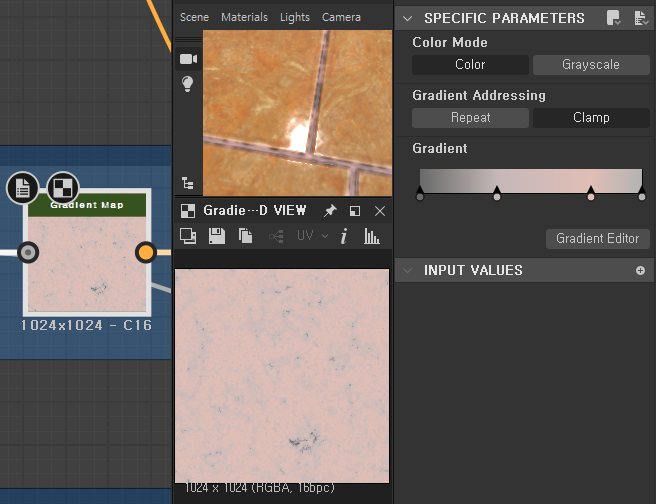
Task: Select the Gradient Map node thumbnail
Action: point(87,264)
